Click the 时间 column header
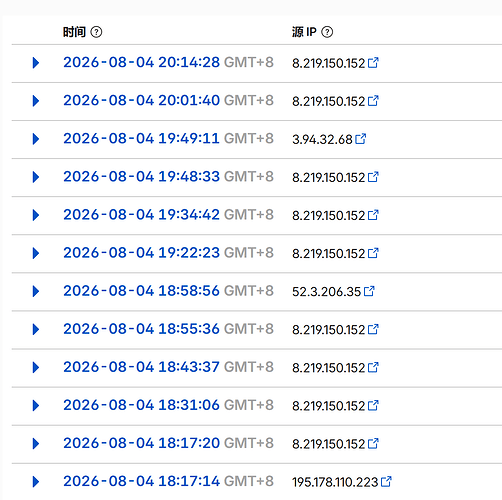 coord(74,32)
